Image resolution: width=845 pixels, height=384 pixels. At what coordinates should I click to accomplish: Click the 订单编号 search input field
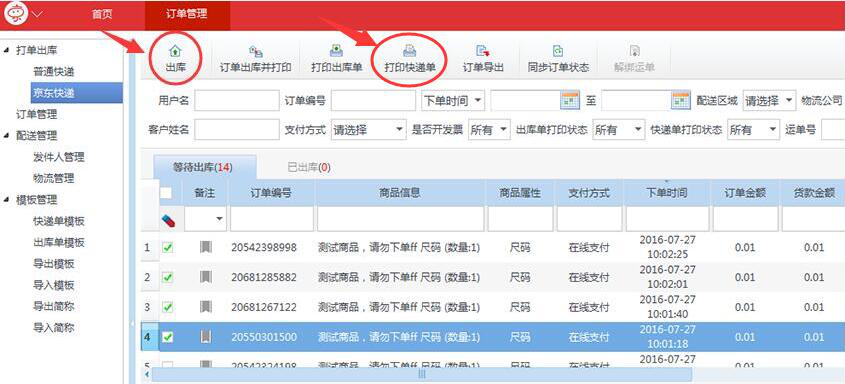tap(373, 100)
